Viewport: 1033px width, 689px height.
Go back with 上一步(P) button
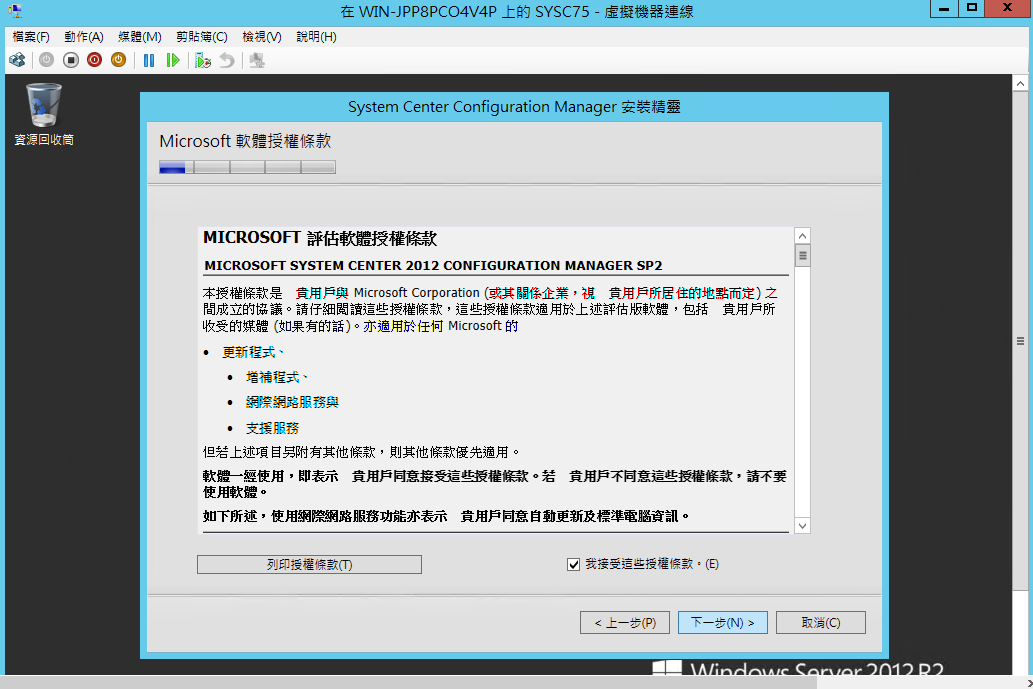click(x=625, y=622)
